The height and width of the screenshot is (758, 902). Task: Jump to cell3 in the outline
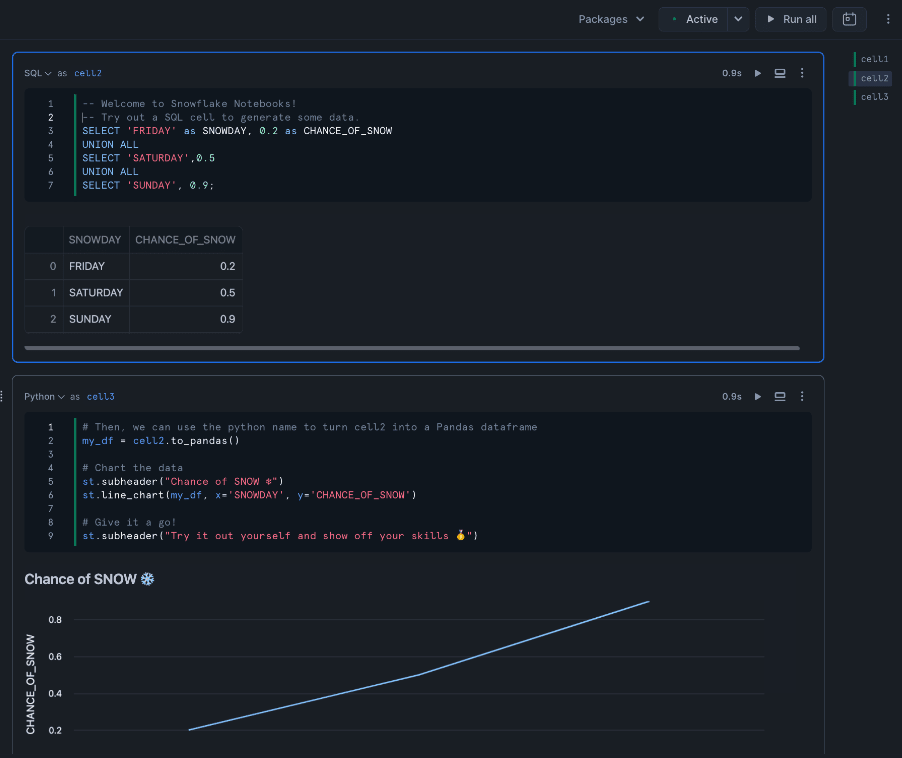coord(874,97)
